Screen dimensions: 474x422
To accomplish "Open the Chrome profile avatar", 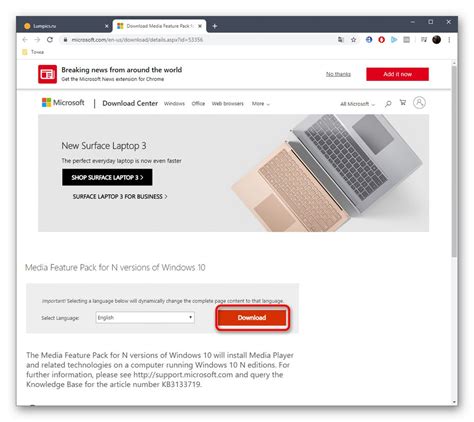I will click(436, 40).
